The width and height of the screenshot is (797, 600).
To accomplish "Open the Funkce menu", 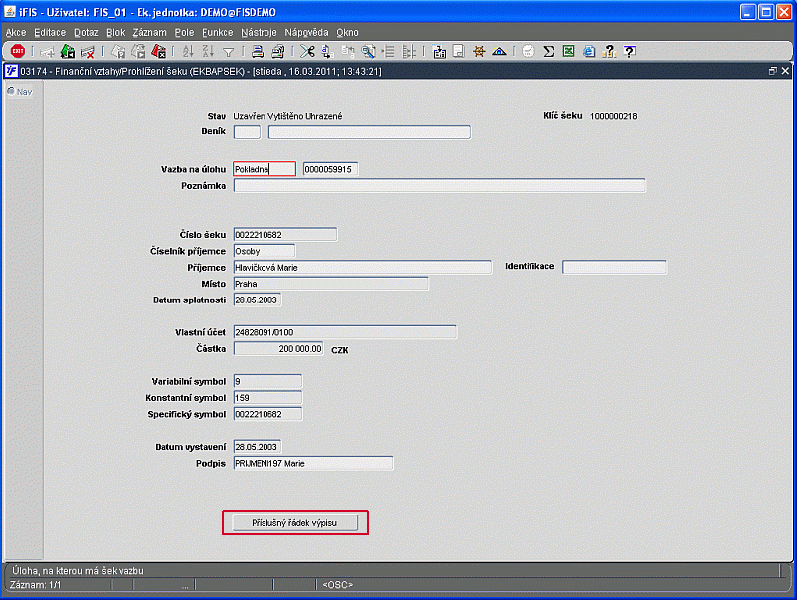I will [218, 33].
